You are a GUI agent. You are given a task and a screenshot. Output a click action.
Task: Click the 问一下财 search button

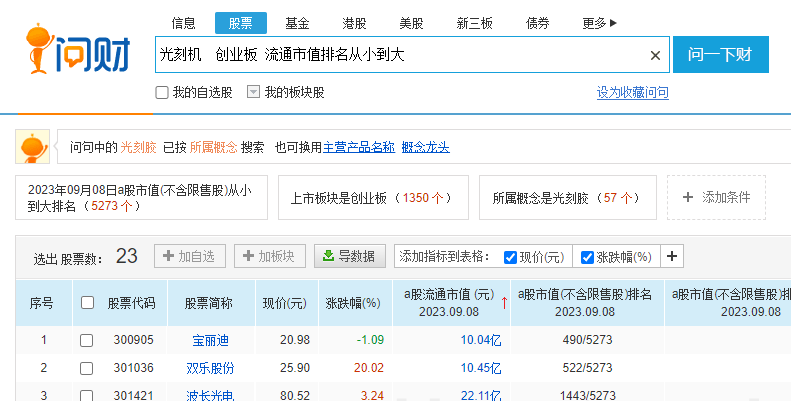[720, 54]
